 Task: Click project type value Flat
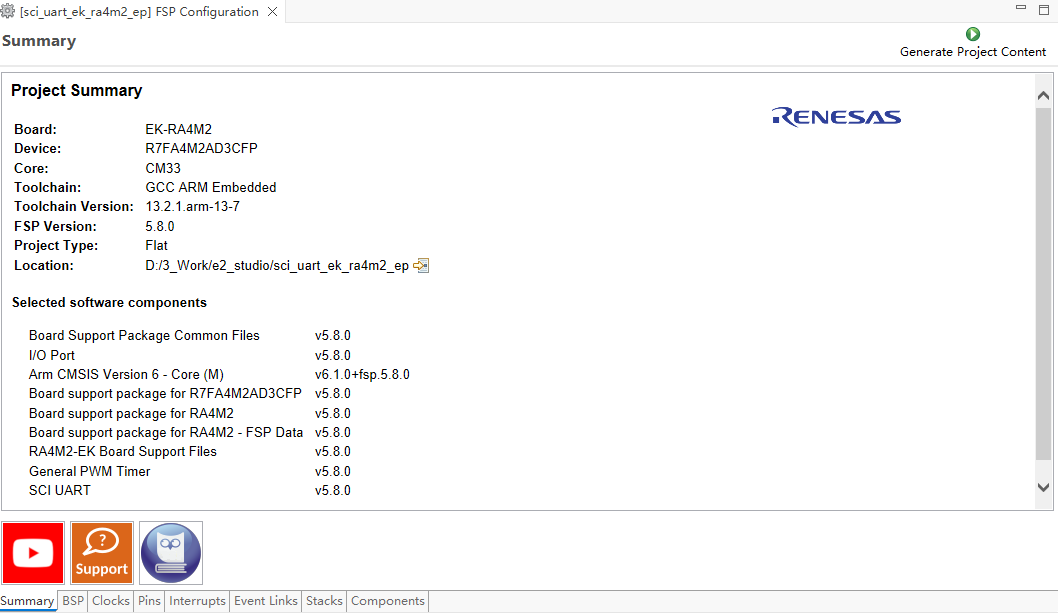[x=157, y=246]
